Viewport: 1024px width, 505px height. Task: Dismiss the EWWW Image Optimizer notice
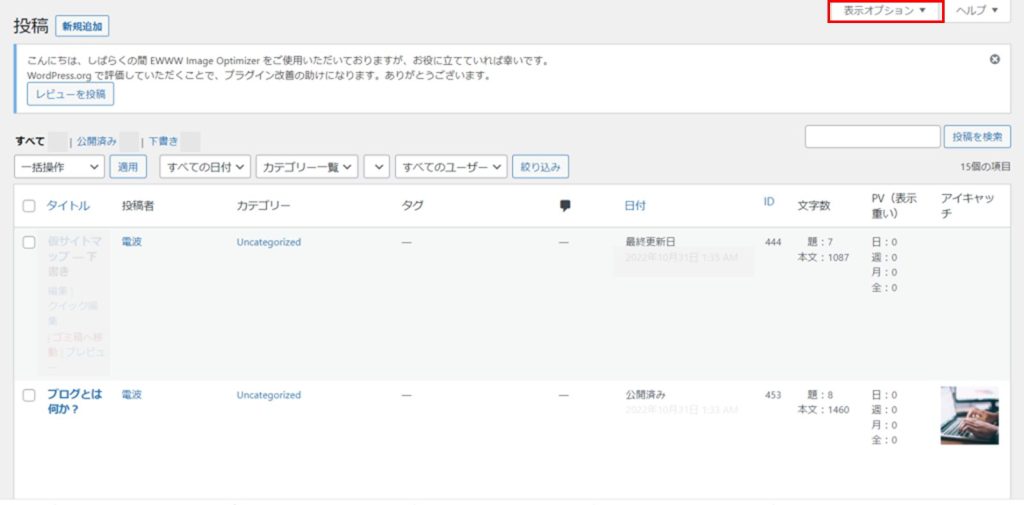pyautogui.click(x=994, y=59)
